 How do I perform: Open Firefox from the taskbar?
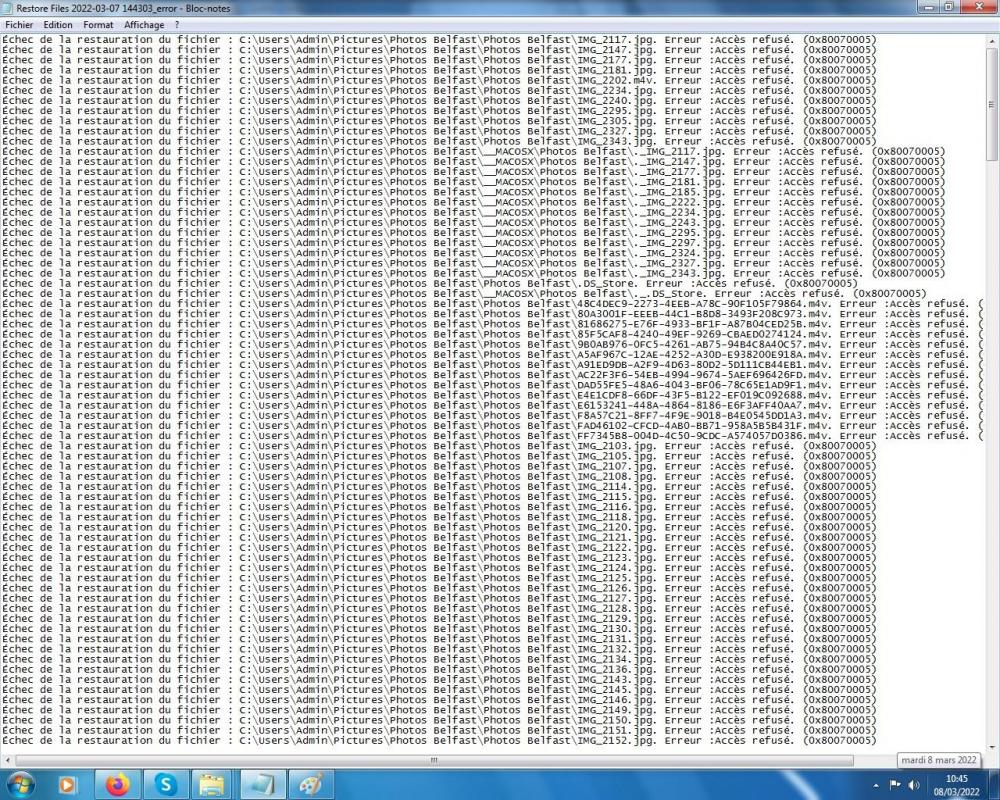tap(117, 784)
